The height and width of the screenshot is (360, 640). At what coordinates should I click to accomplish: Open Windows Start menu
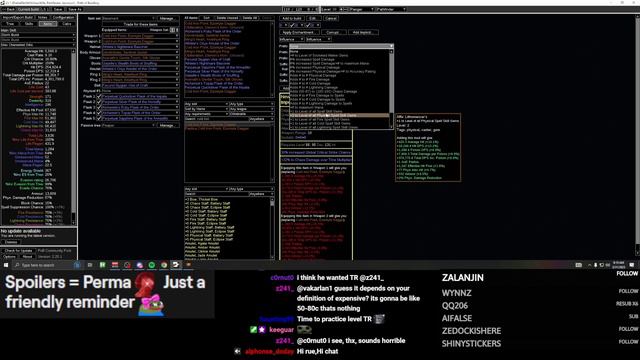pyautogui.click(x=6, y=265)
